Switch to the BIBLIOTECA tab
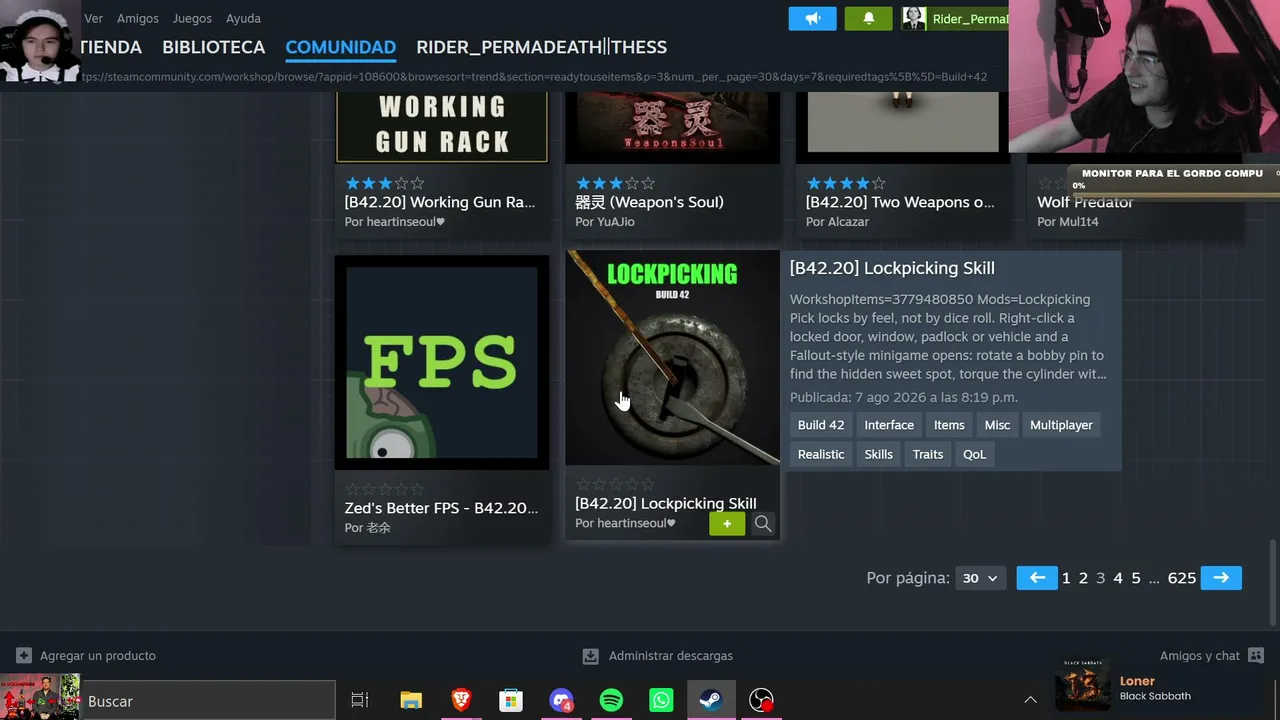This screenshot has width=1280, height=720. click(x=213, y=47)
